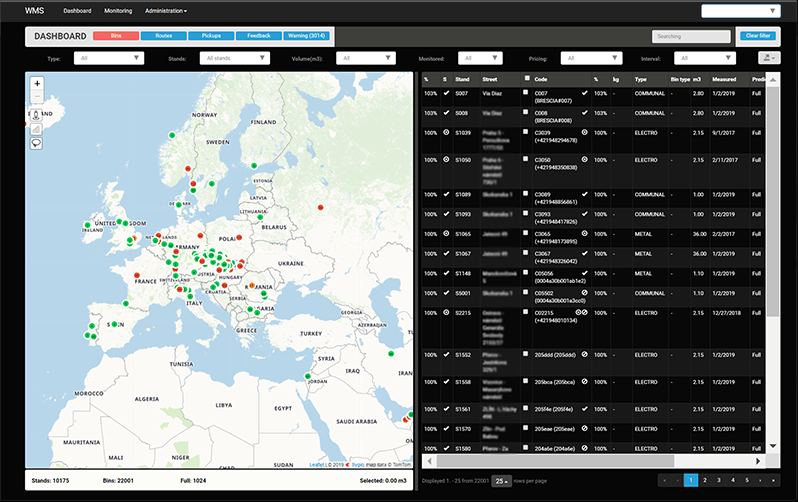Click the checkmark beside code C007
The image size is (798, 502).
click(x=585, y=93)
